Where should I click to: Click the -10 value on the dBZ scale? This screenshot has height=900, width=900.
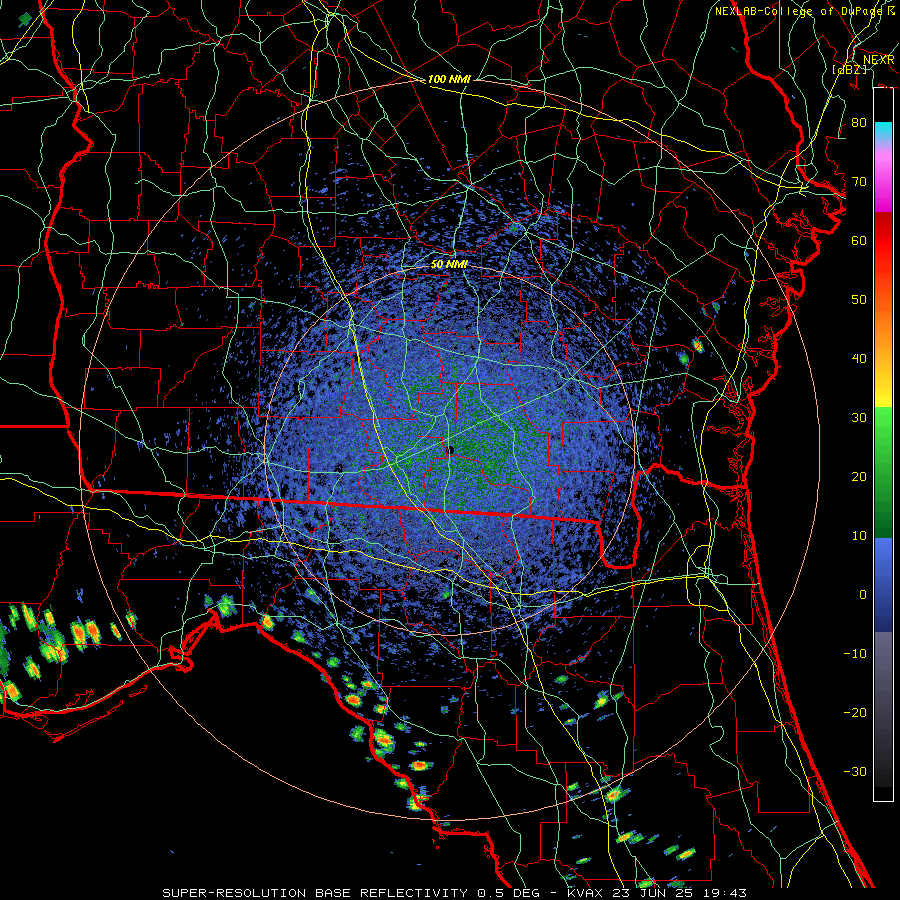(855, 653)
